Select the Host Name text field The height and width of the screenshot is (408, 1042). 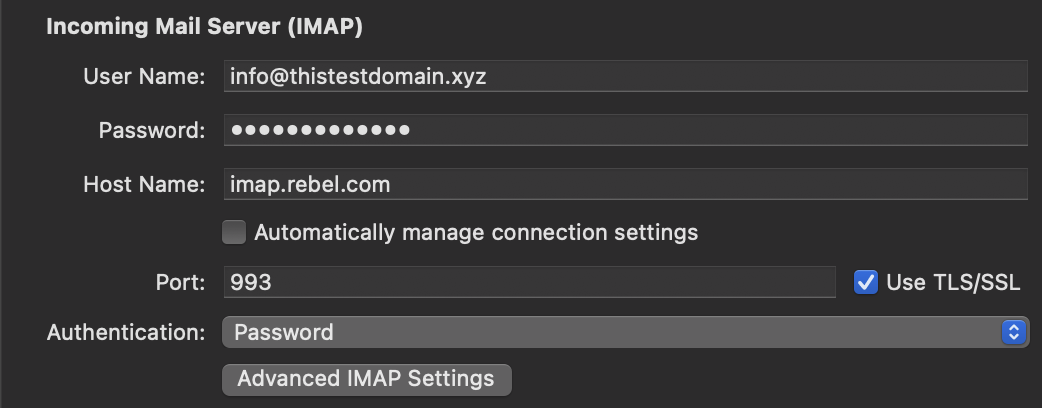[x=625, y=183]
